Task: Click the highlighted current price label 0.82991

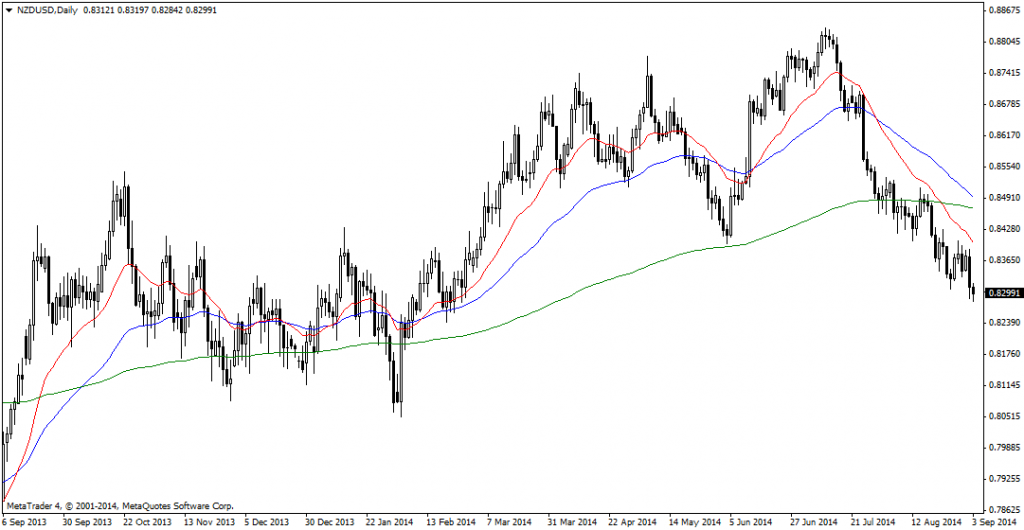Action: tap(1003, 293)
